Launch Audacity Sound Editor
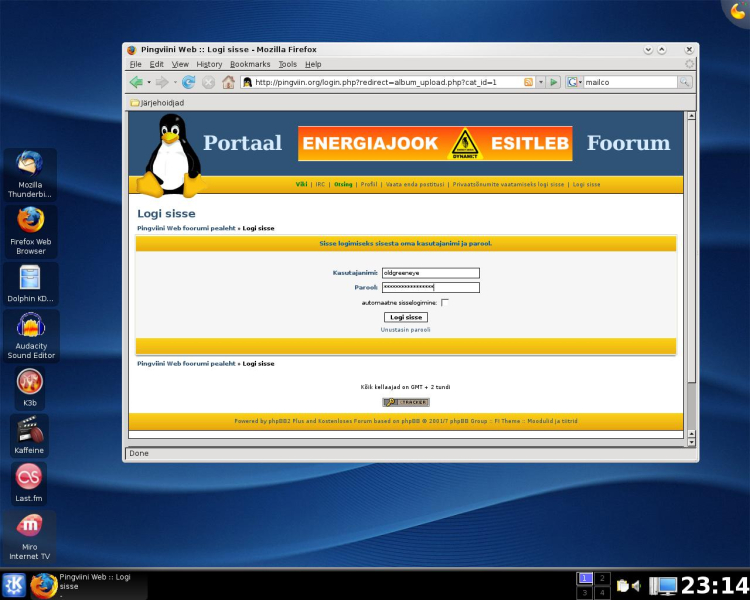The width and height of the screenshot is (750, 600). click(31, 336)
